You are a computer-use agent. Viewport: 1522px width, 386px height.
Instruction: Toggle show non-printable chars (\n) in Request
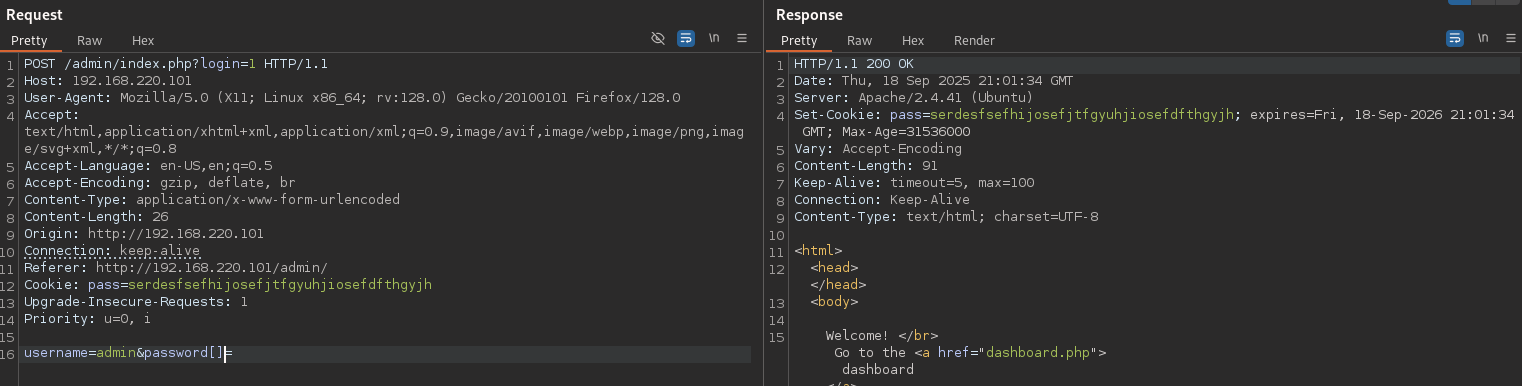pyautogui.click(x=714, y=38)
